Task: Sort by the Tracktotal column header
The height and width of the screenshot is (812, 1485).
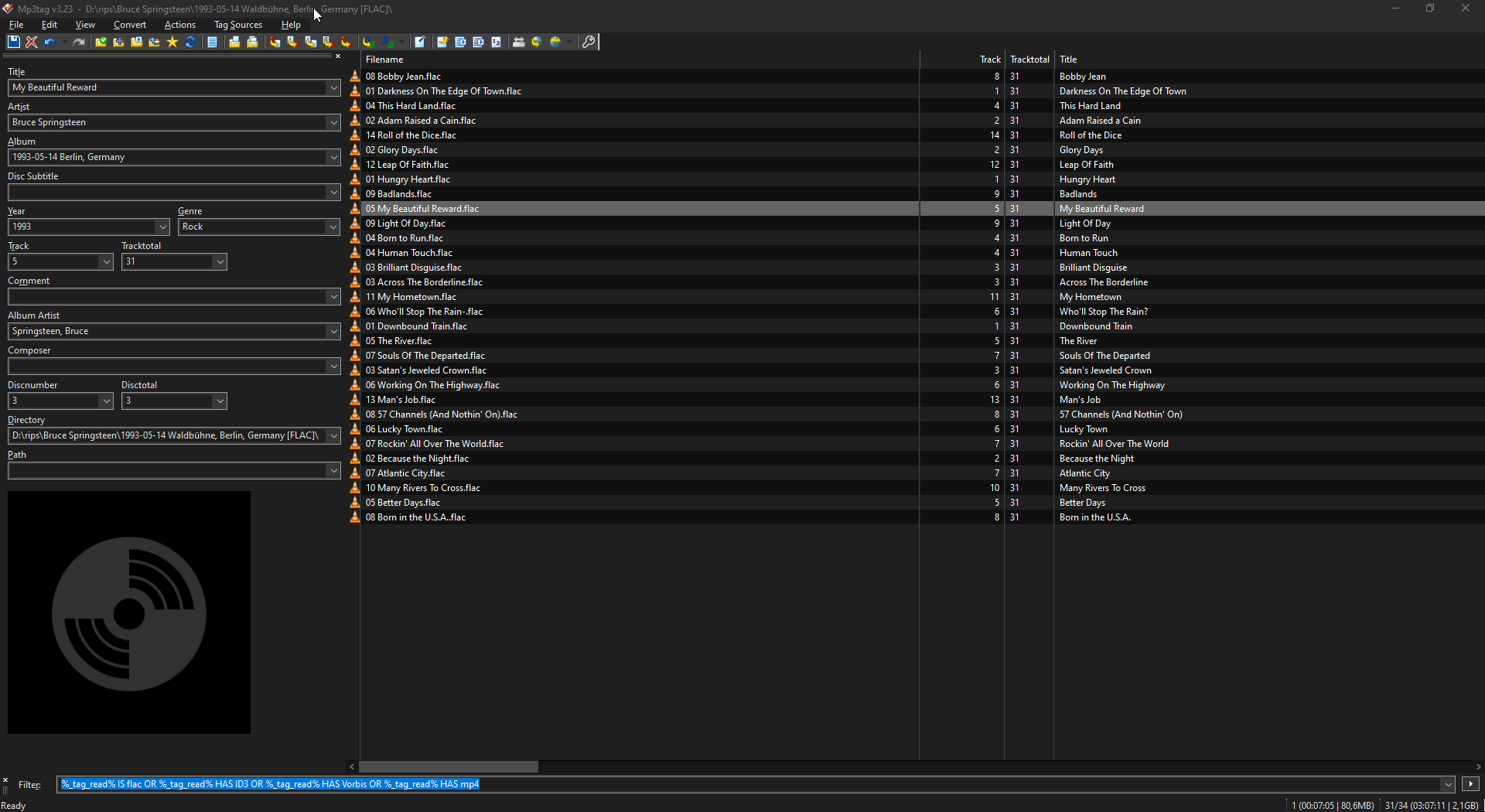Action: pos(1029,60)
